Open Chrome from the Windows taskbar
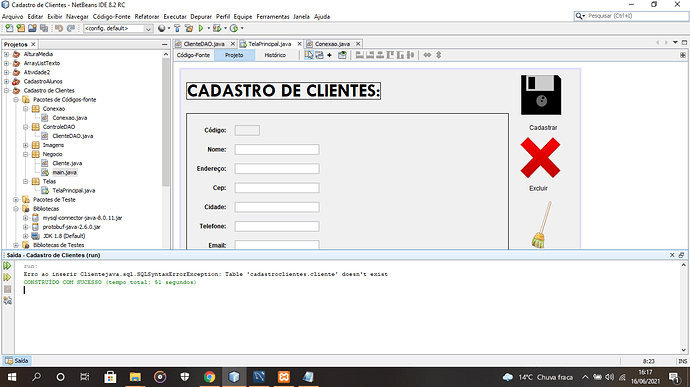Image resolution: width=690 pixels, height=387 pixels. tap(209, 377)
